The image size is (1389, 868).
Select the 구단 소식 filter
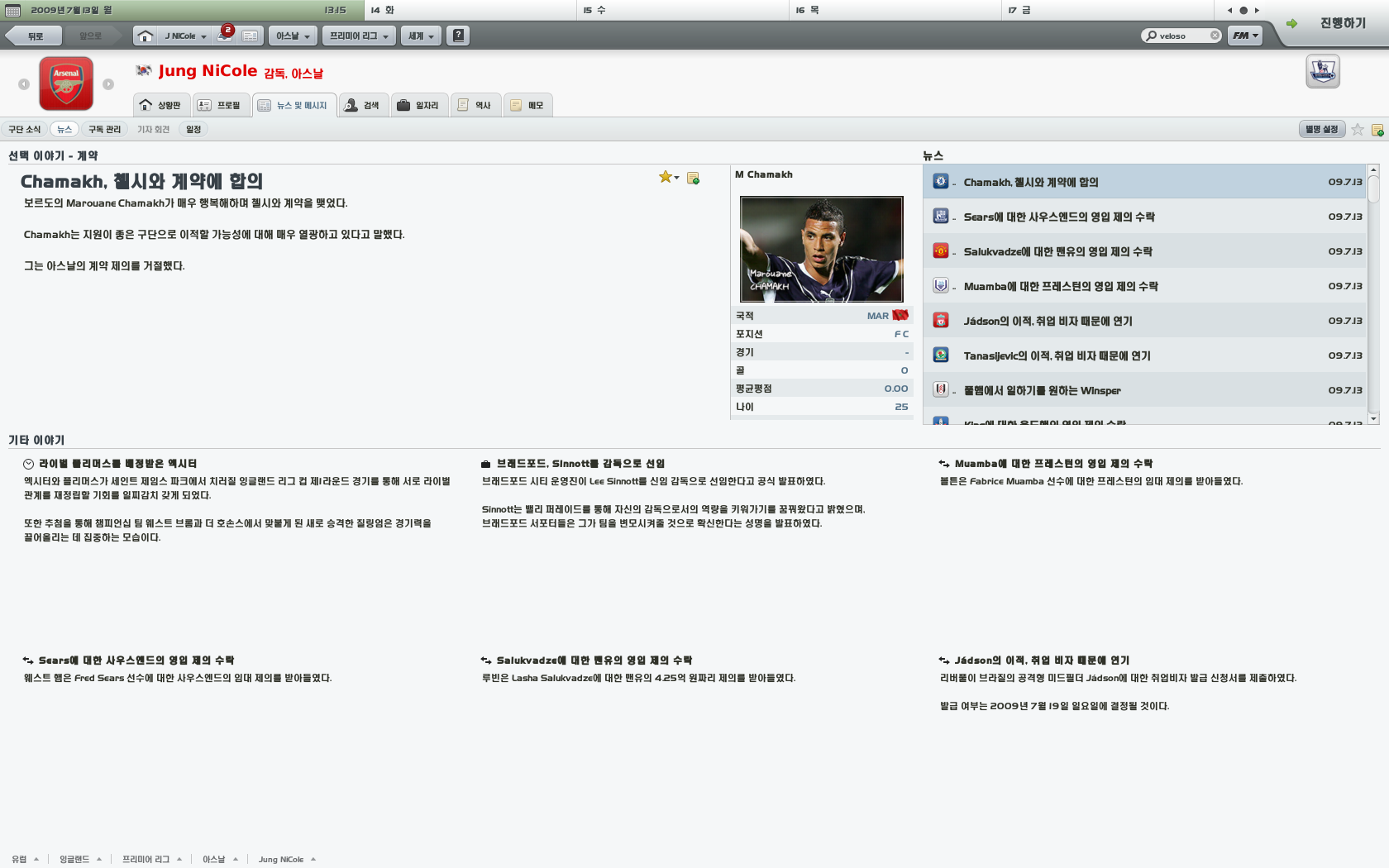(24, 129)
